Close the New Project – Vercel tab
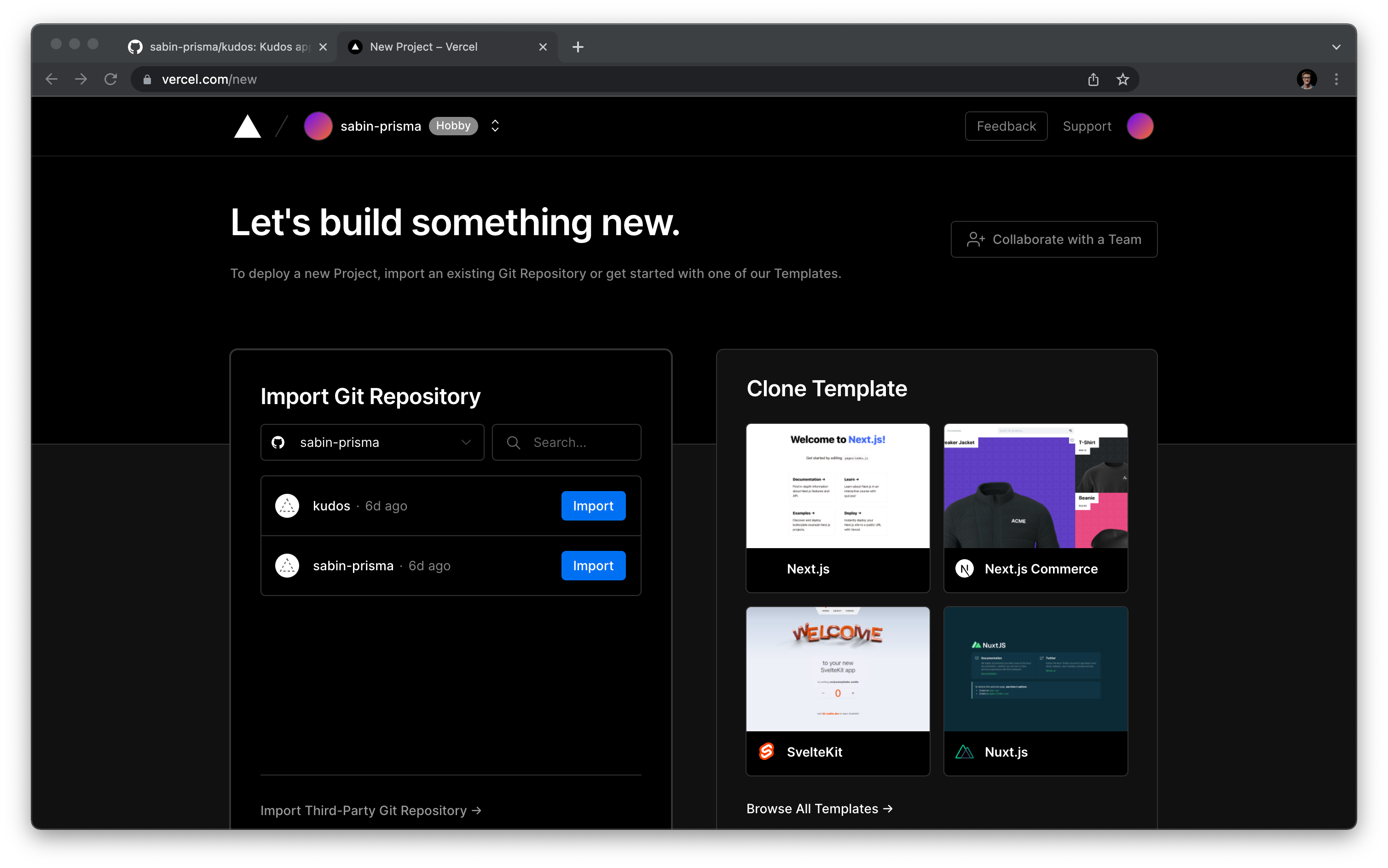The height and width of the screenshot is (868, 1388). click(543, 47)
